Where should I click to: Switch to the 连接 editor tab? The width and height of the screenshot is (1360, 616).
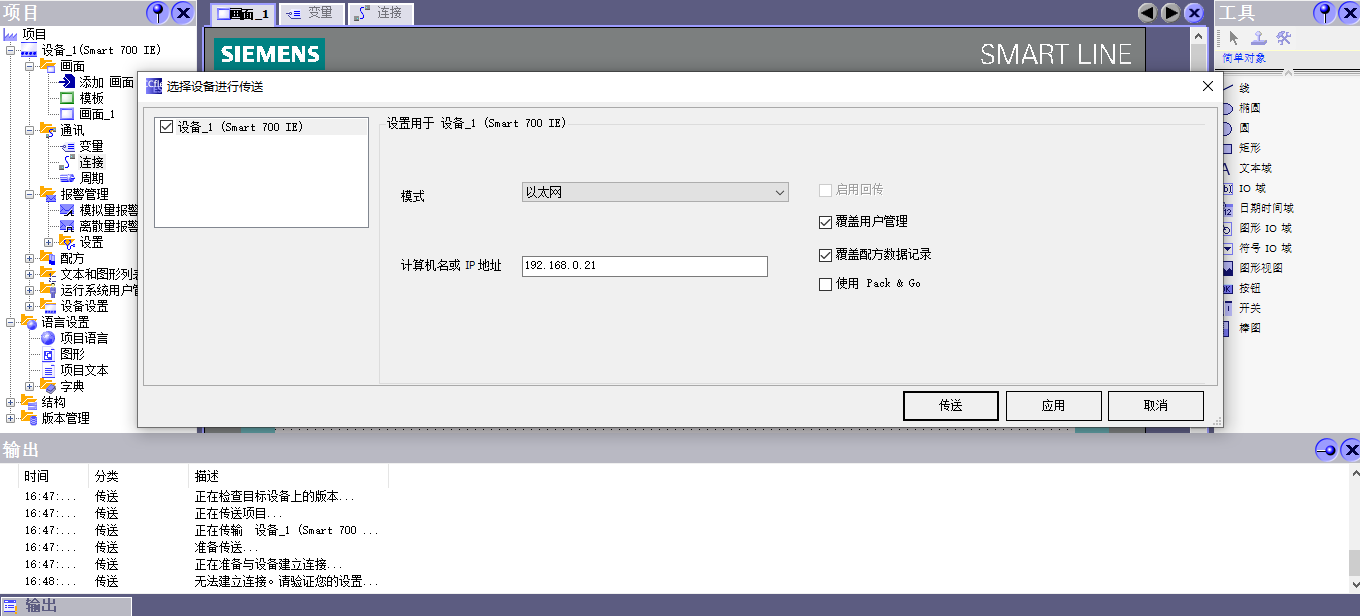click(380, 13)
